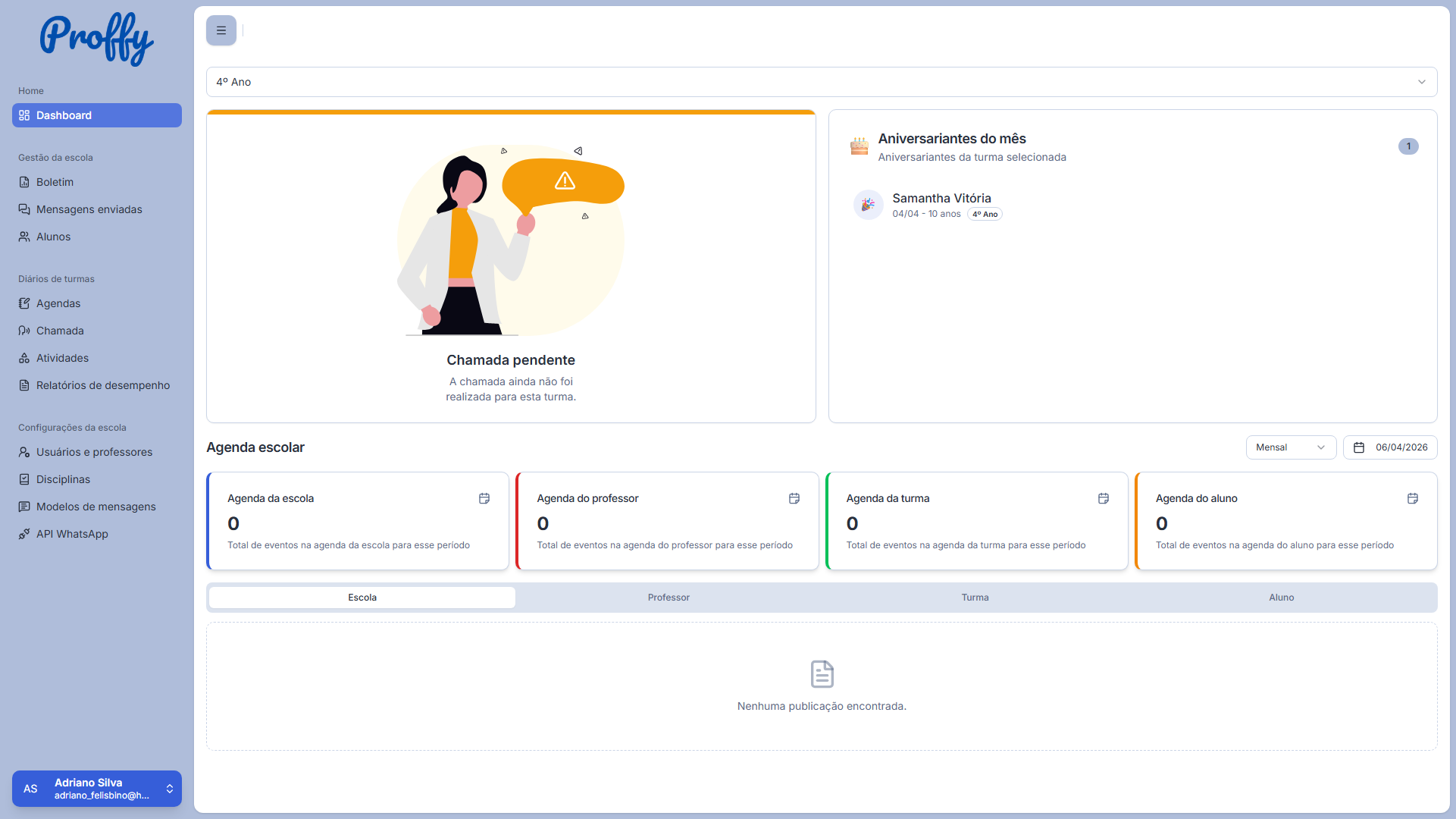
Task: Open the 06/04/2026 date picker
Action: [1390, 447]
